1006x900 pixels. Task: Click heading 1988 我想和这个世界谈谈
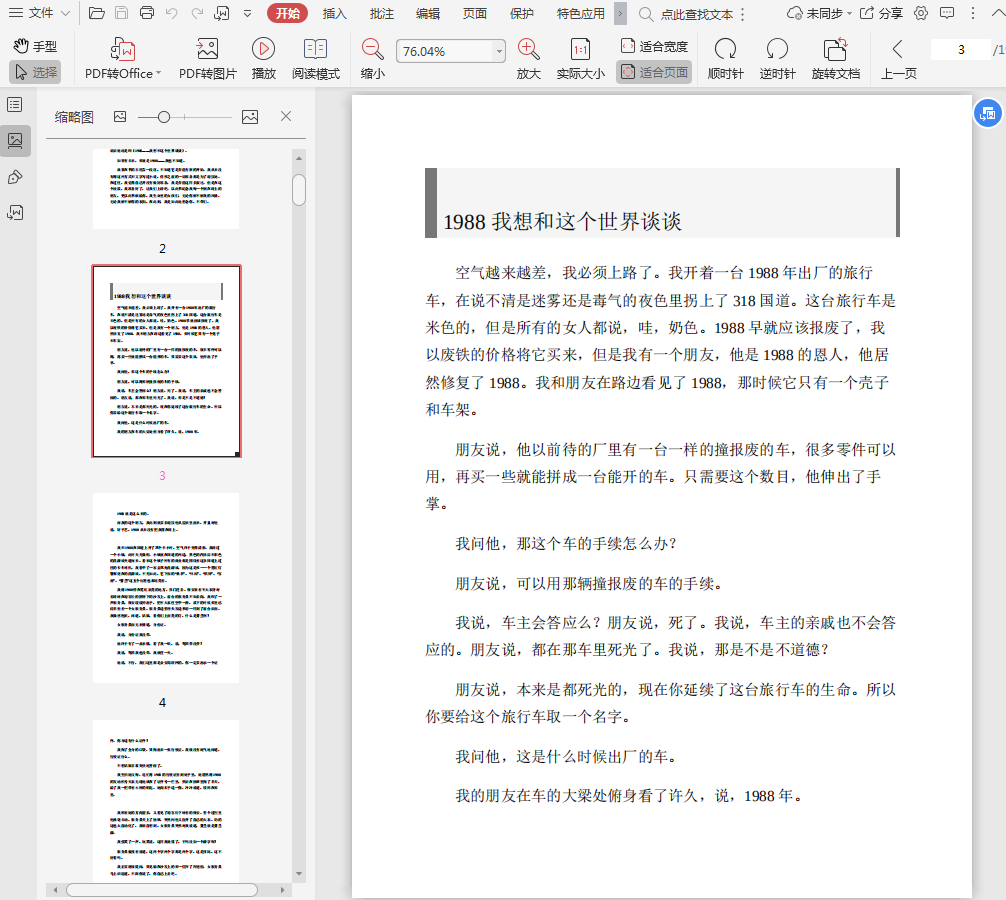[x=562, y=221]
